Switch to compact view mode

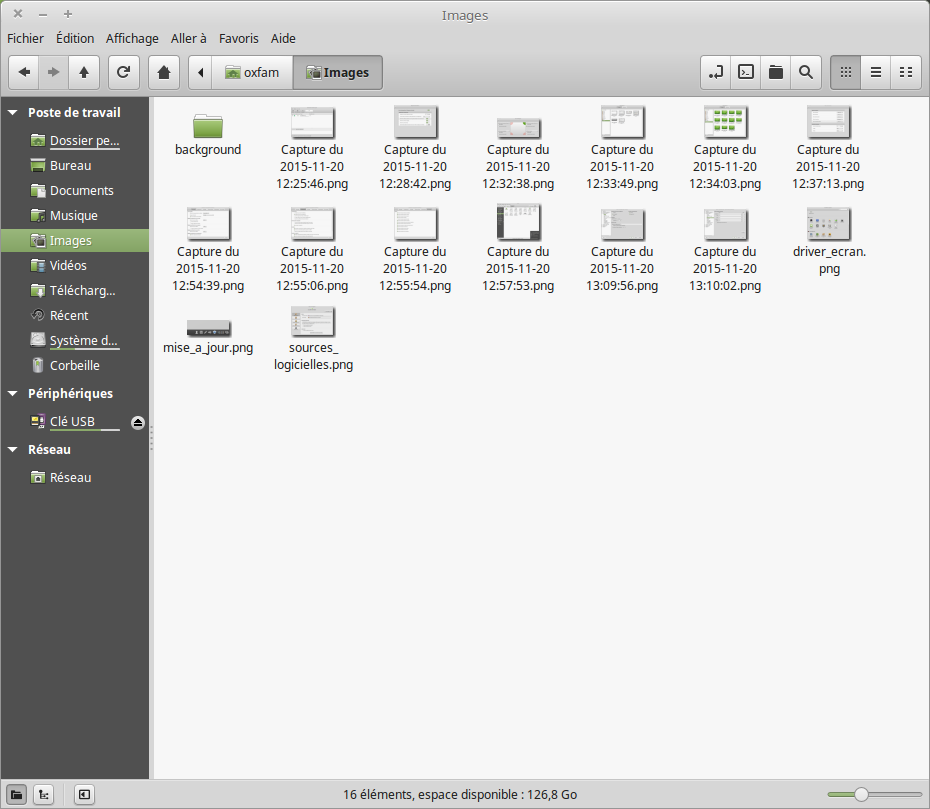point(905,72)
